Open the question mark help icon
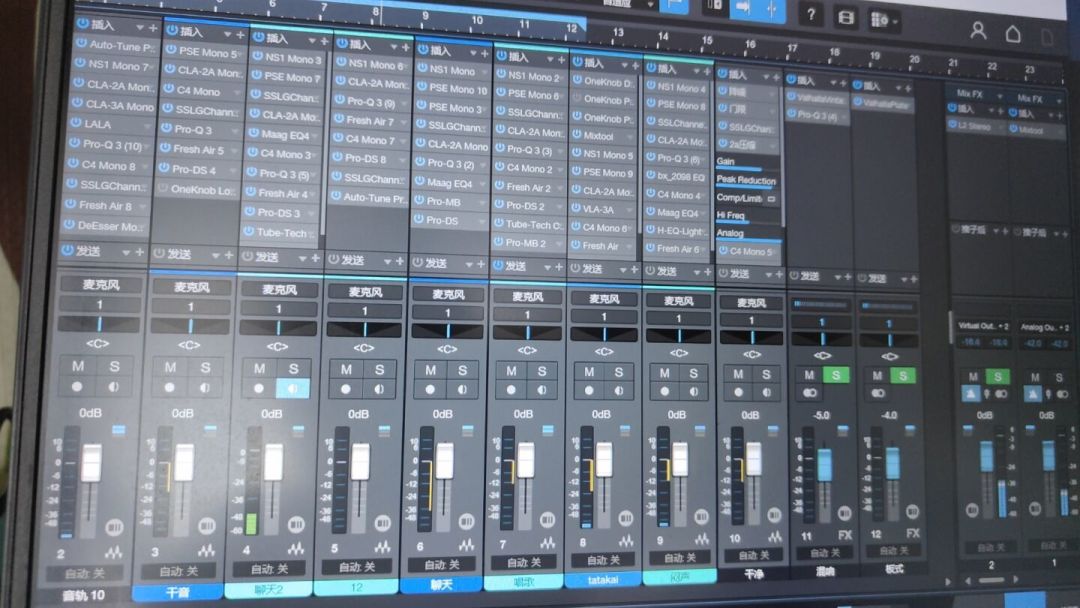 click(811, 14)
